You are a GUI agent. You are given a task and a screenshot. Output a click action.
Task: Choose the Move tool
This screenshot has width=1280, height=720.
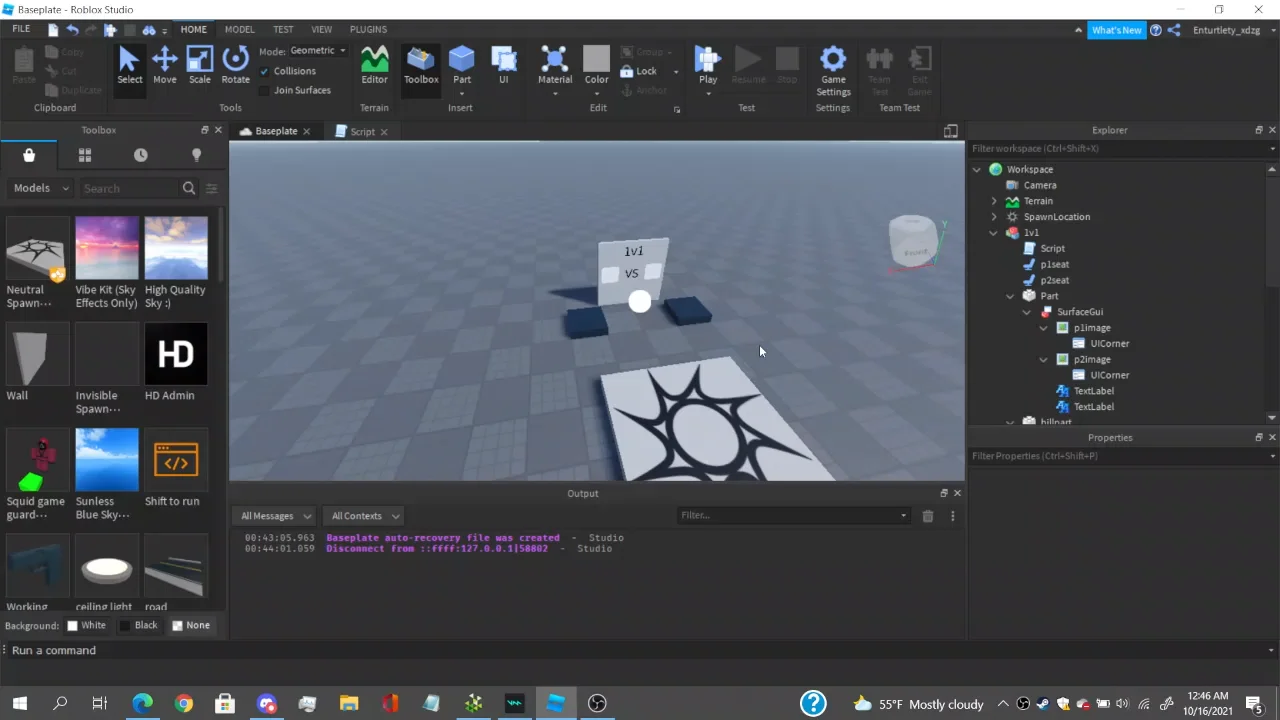pos(164,66)
